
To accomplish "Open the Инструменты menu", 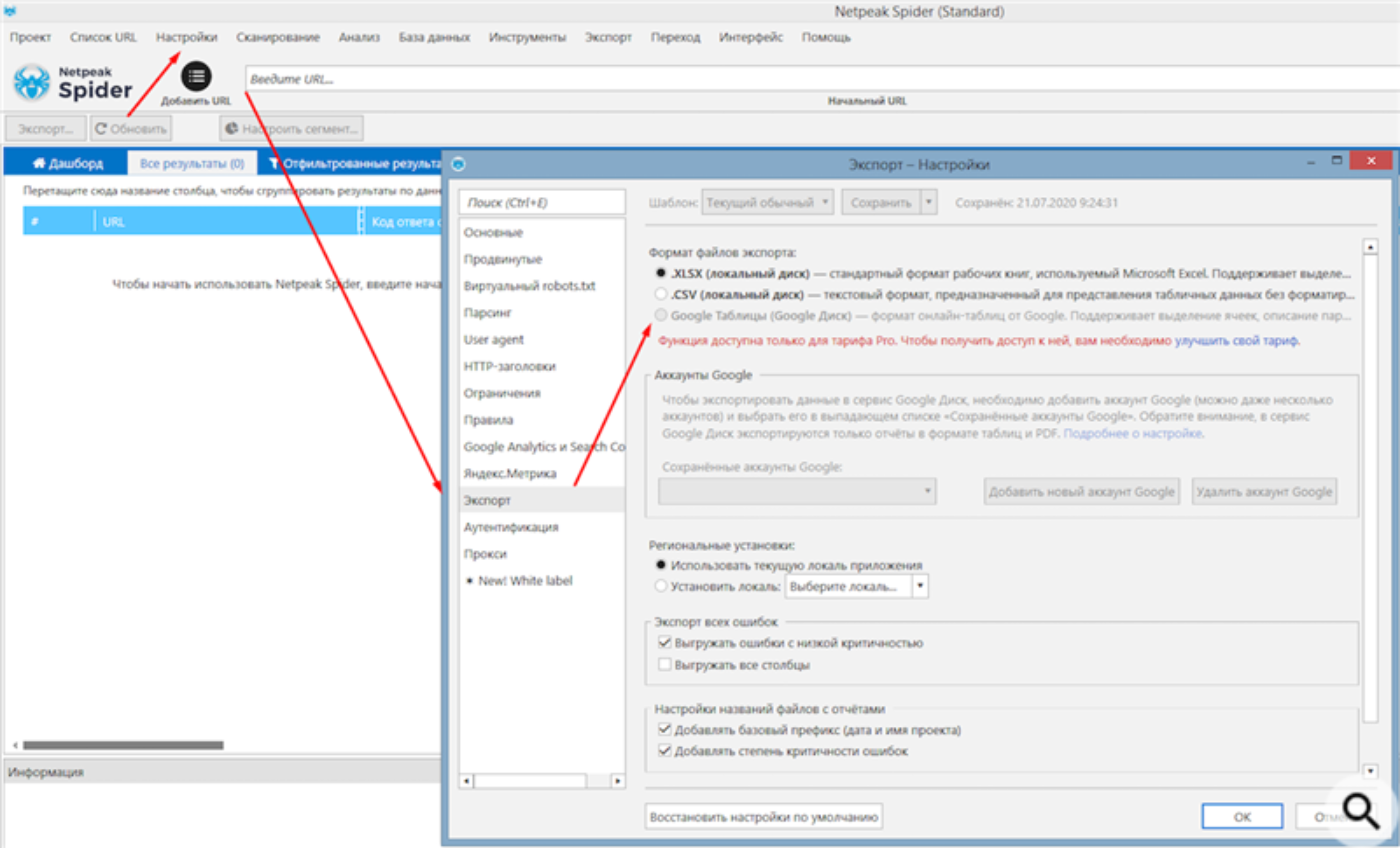I will click(x=527, y=37).
